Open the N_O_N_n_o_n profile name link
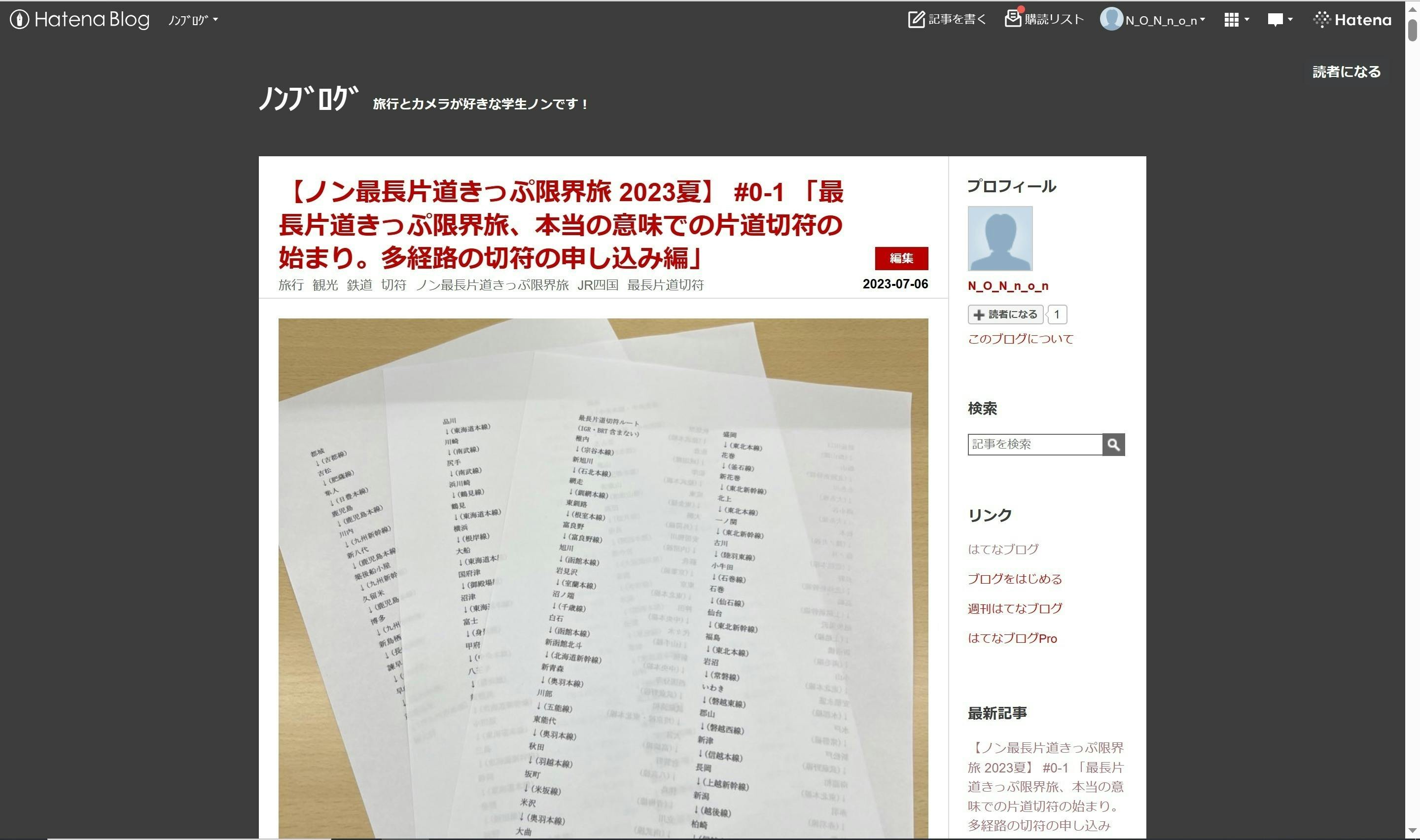 click(x=1007, y=286)
